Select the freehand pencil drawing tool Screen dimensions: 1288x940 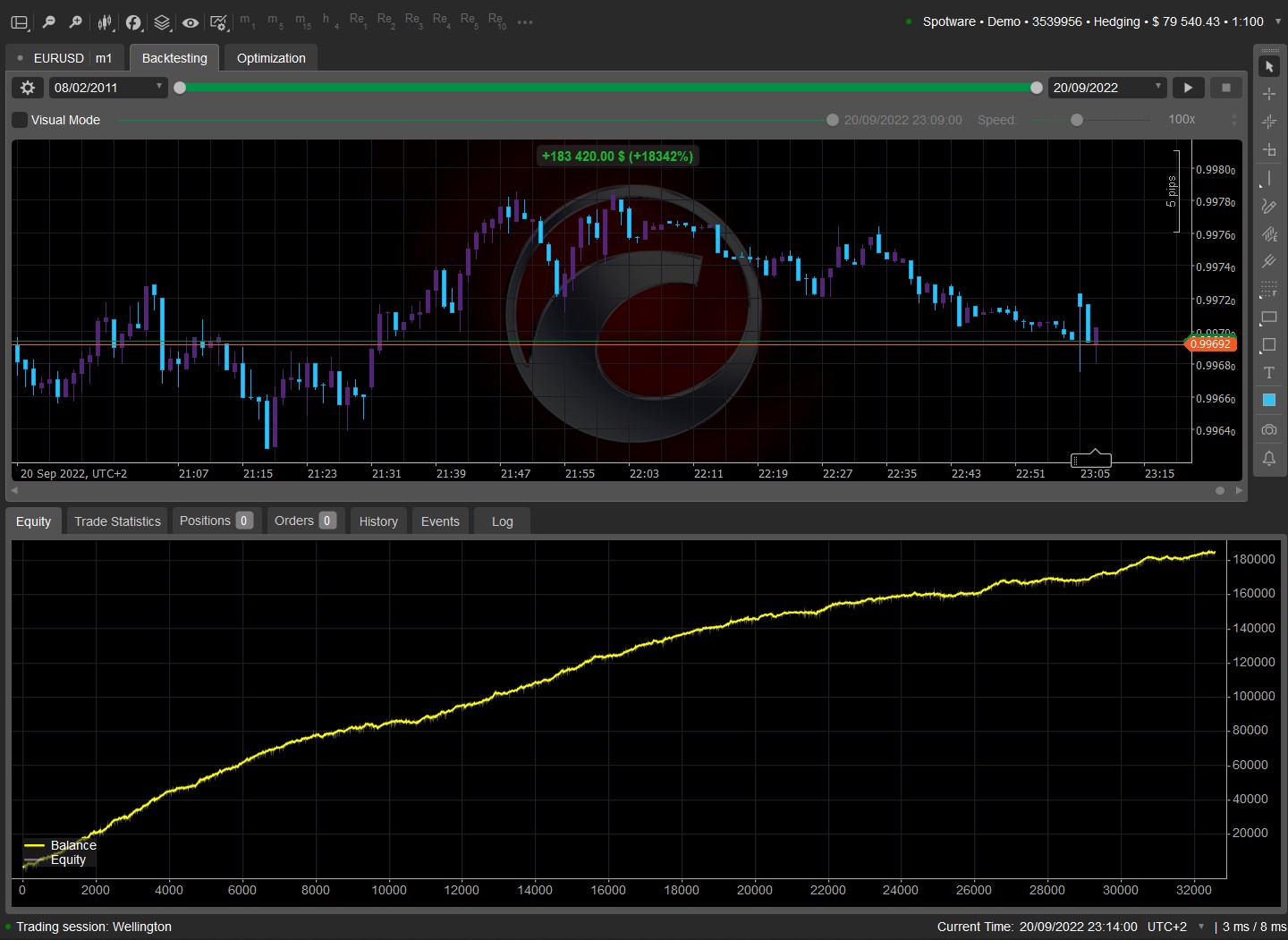pos(1269,207)
